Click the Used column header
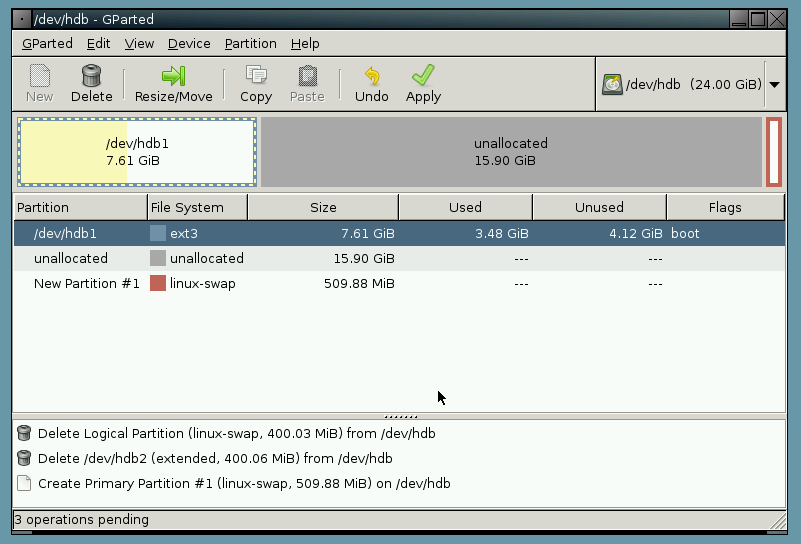 point(465,207)
